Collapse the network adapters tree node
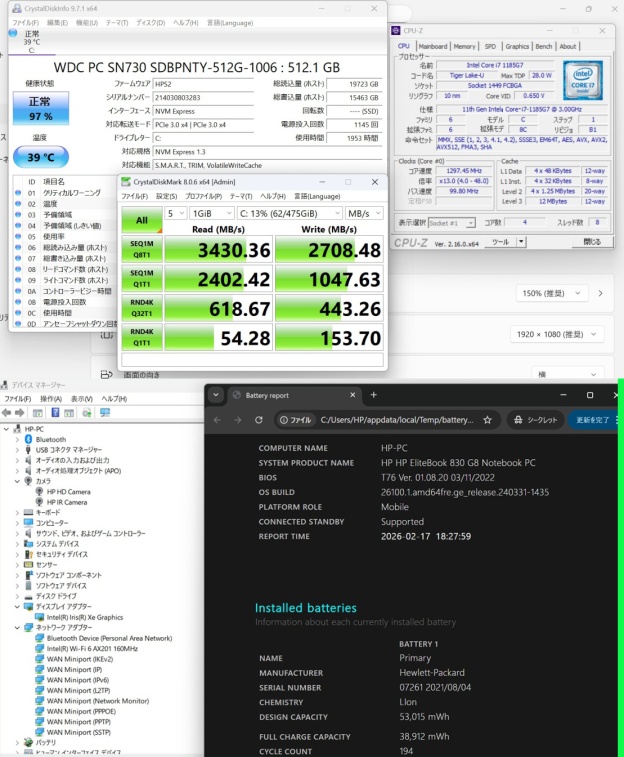Image resolution: width=624 pixels, height=757 pixels. (17, 627)
